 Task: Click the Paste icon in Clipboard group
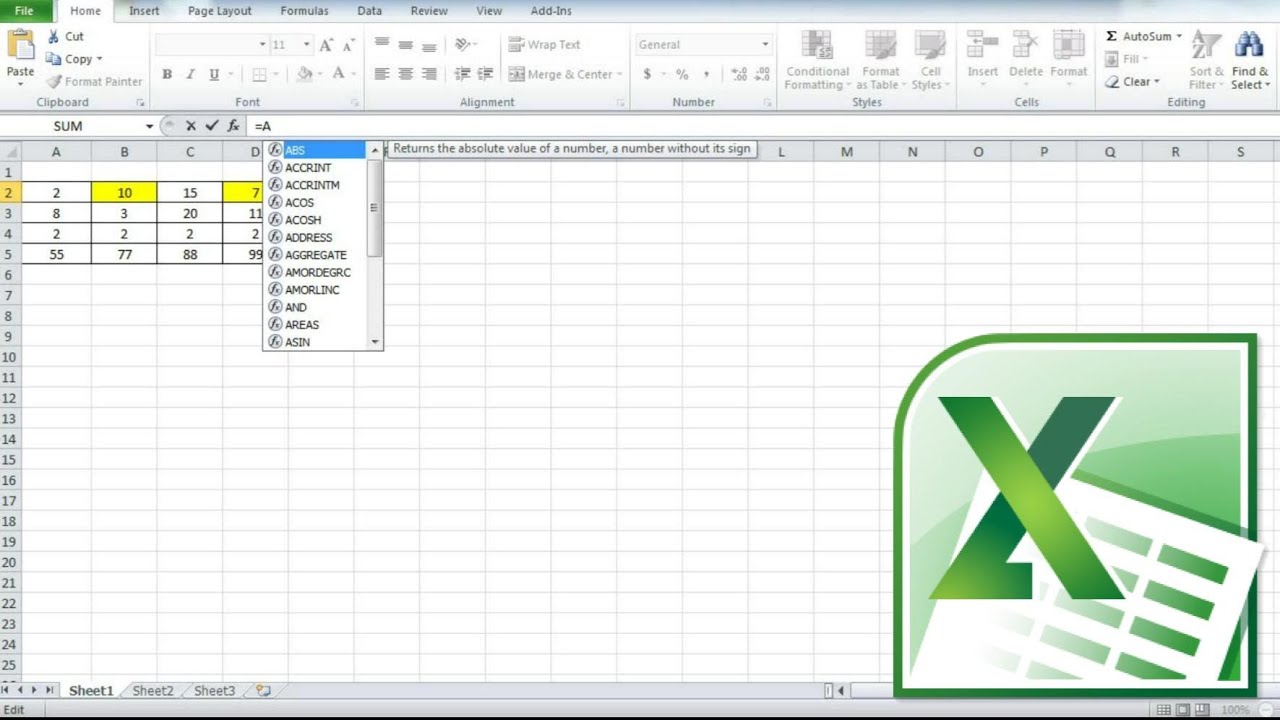(x=20, y=45)
